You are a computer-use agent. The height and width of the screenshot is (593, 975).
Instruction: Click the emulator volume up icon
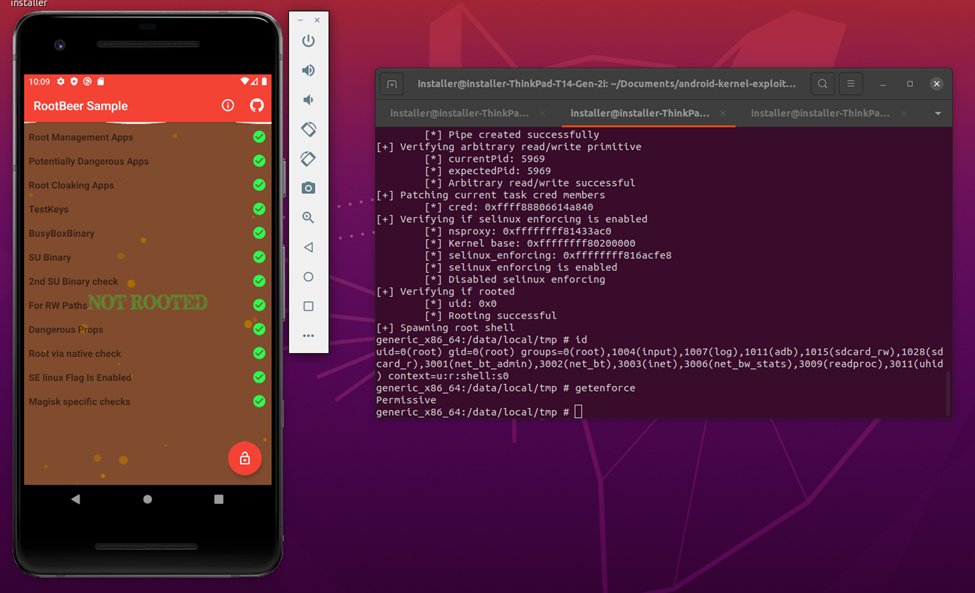point(308,70)
